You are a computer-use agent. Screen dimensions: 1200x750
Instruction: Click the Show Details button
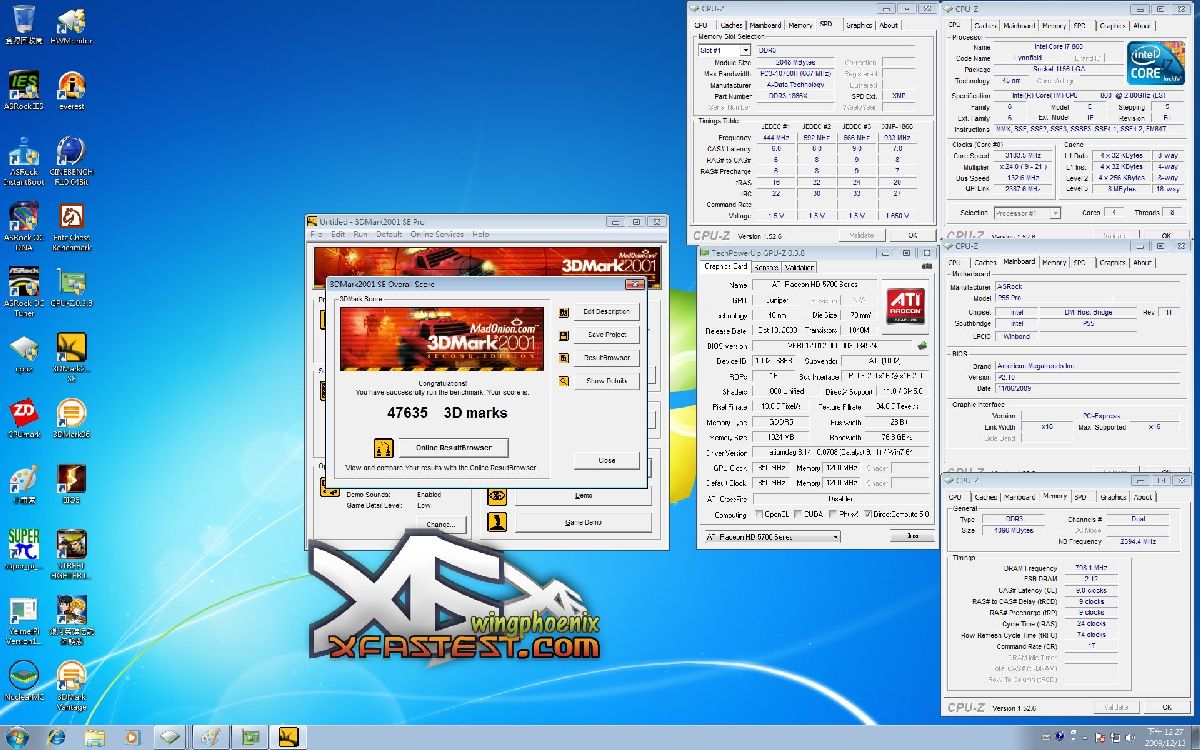pos(607,381)
